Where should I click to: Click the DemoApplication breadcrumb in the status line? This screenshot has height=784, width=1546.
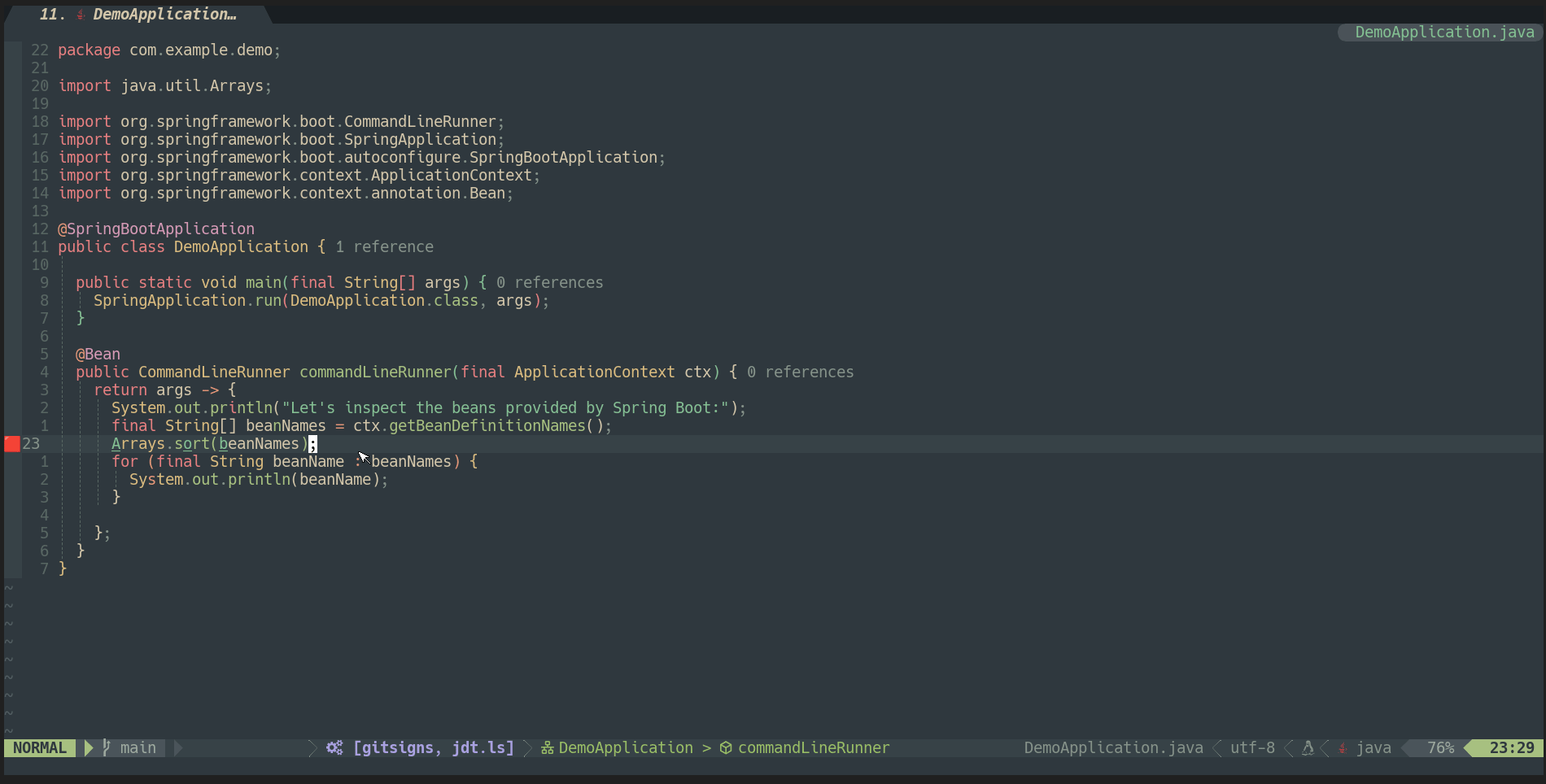626,747
